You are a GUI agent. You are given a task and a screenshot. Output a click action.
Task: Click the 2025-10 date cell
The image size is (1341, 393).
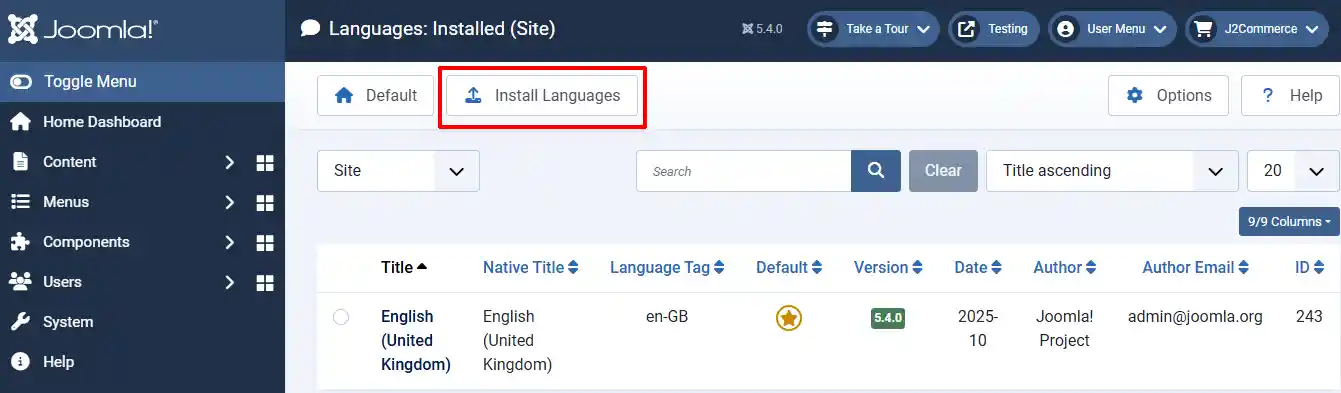click(978, 329)
